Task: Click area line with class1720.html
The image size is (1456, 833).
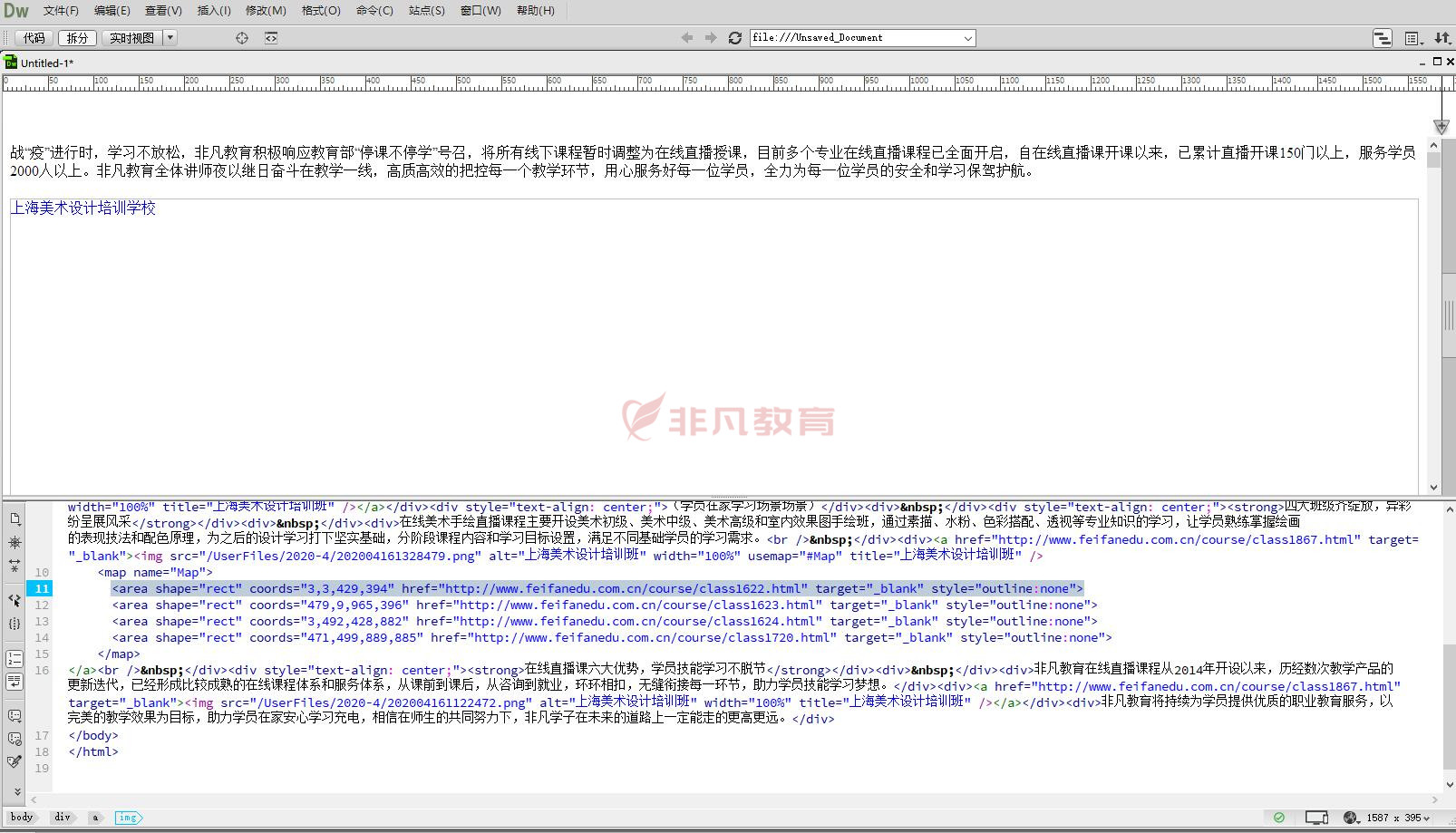Action: coord(612,638)
